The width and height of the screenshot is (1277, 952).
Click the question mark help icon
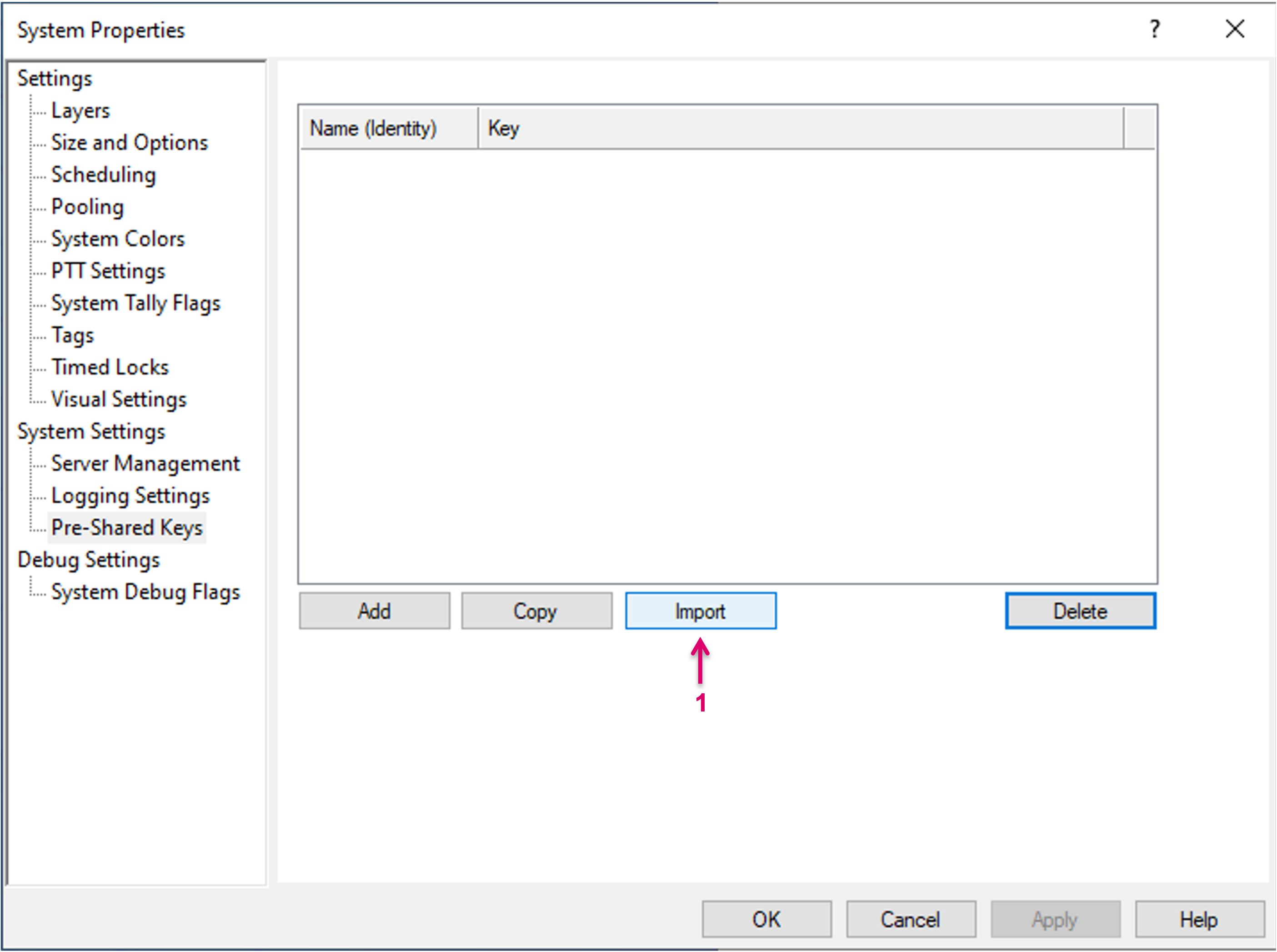pos(1154,29)
